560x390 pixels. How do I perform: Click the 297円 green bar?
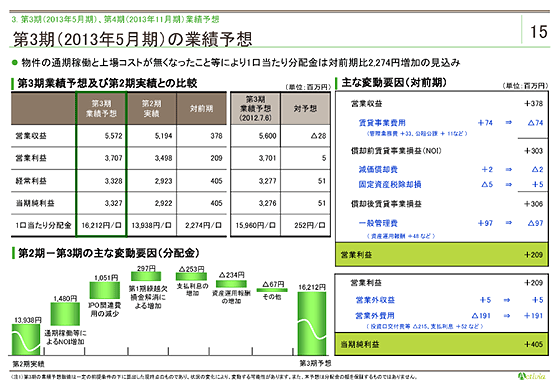pyautogui.click(x=146, y=276)
